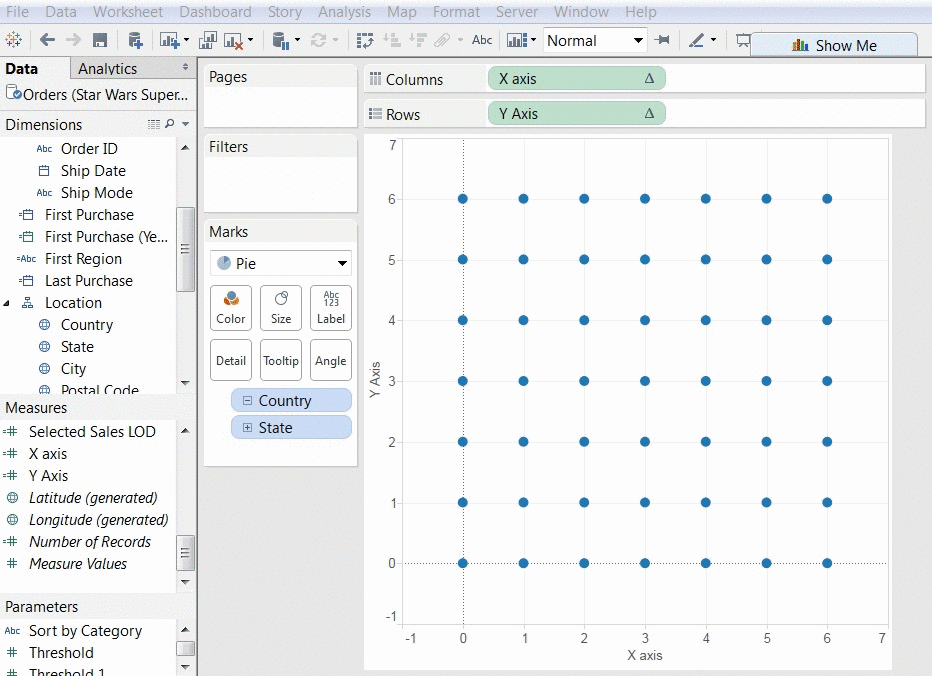Select the Ship Date dimension
Viewport: 932px width, 676px height.
[93, 171]
